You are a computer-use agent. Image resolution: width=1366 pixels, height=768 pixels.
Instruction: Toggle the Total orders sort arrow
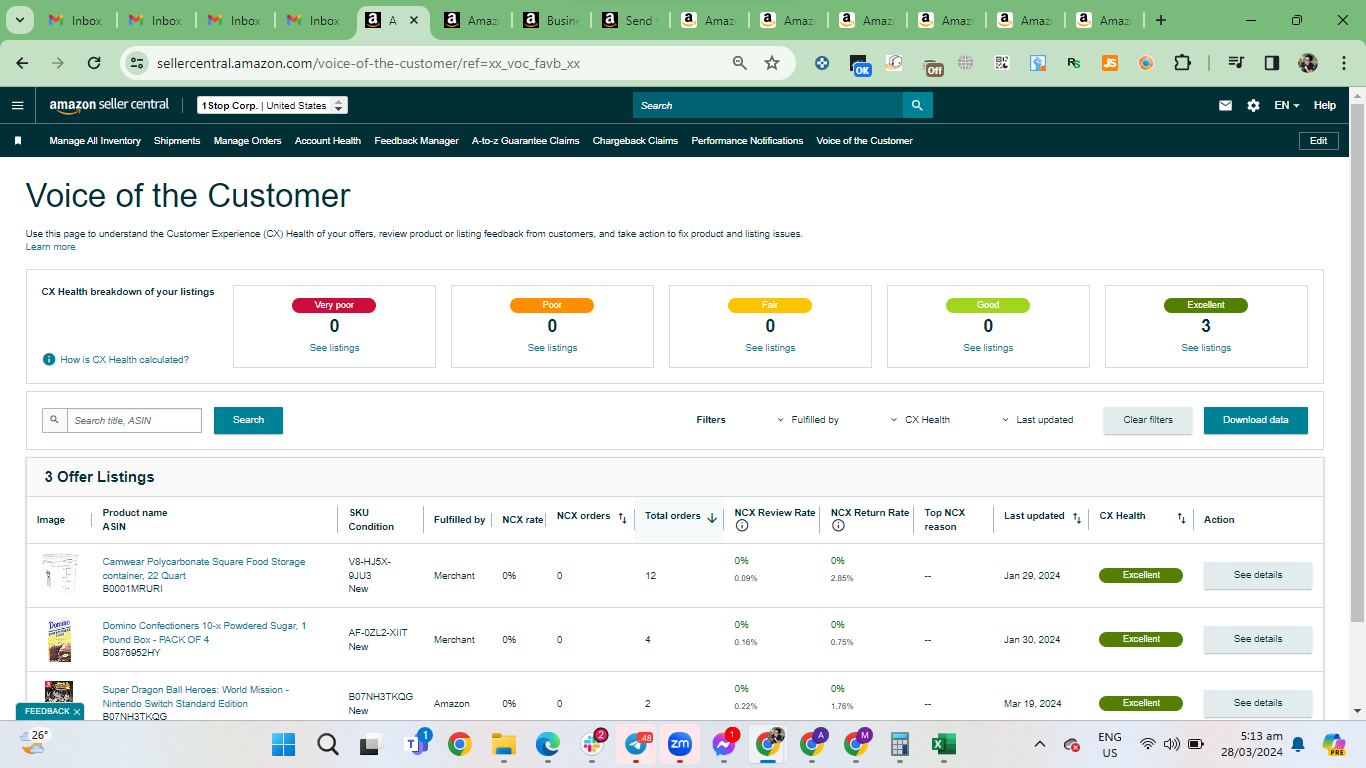tap(712, 518)
